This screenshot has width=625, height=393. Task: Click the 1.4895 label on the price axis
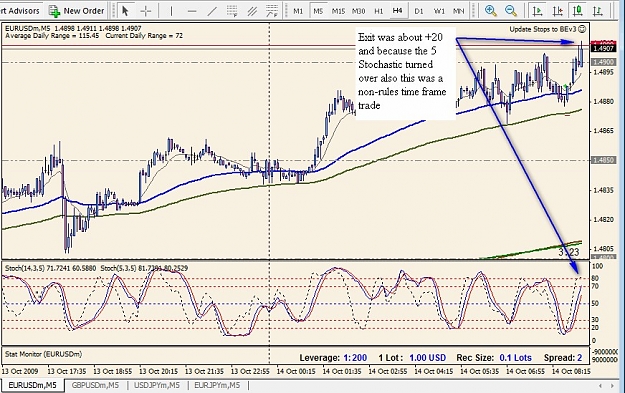[603, 72]
